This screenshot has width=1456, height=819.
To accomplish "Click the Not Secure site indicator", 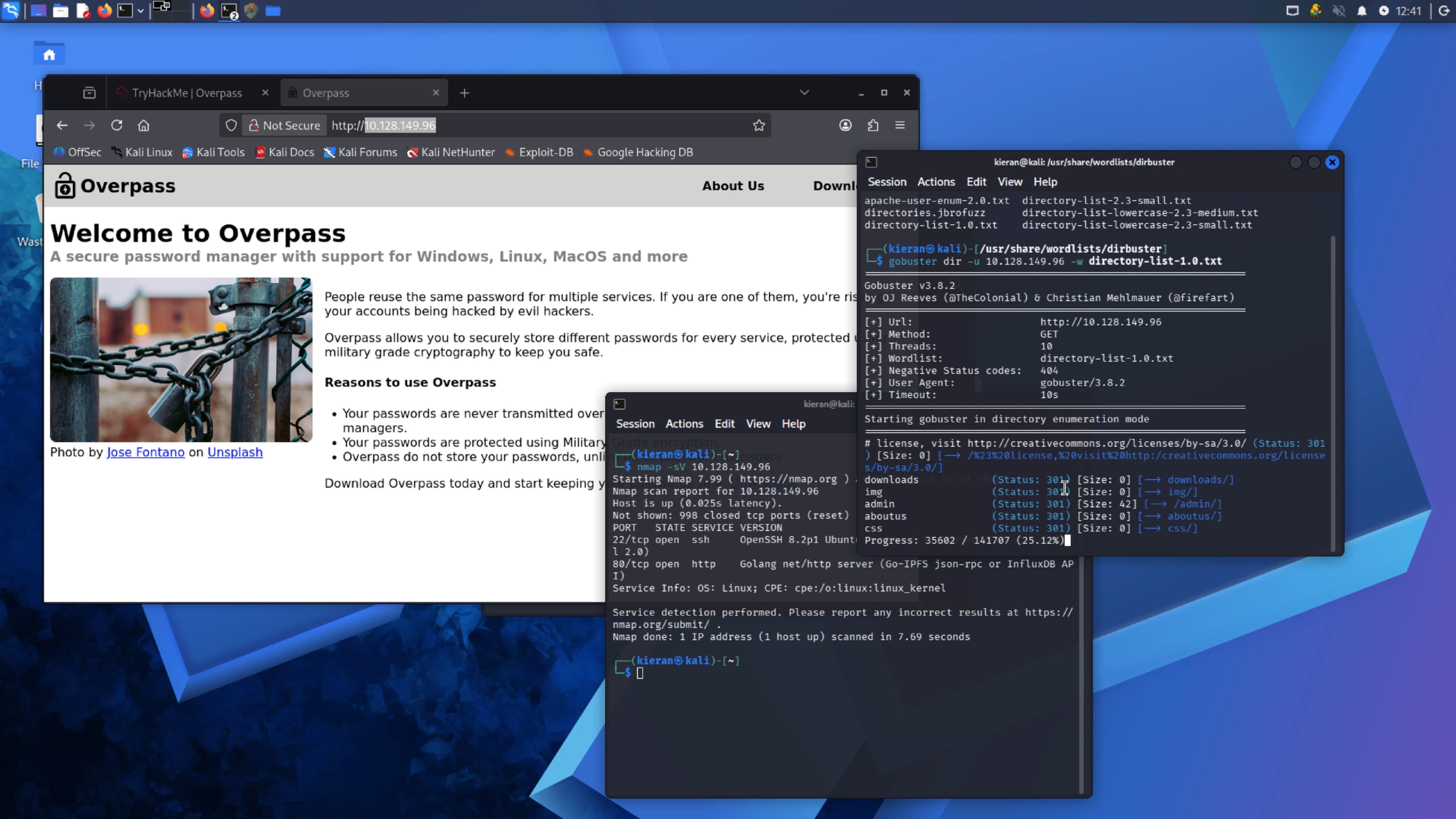I will click(285, 126).
